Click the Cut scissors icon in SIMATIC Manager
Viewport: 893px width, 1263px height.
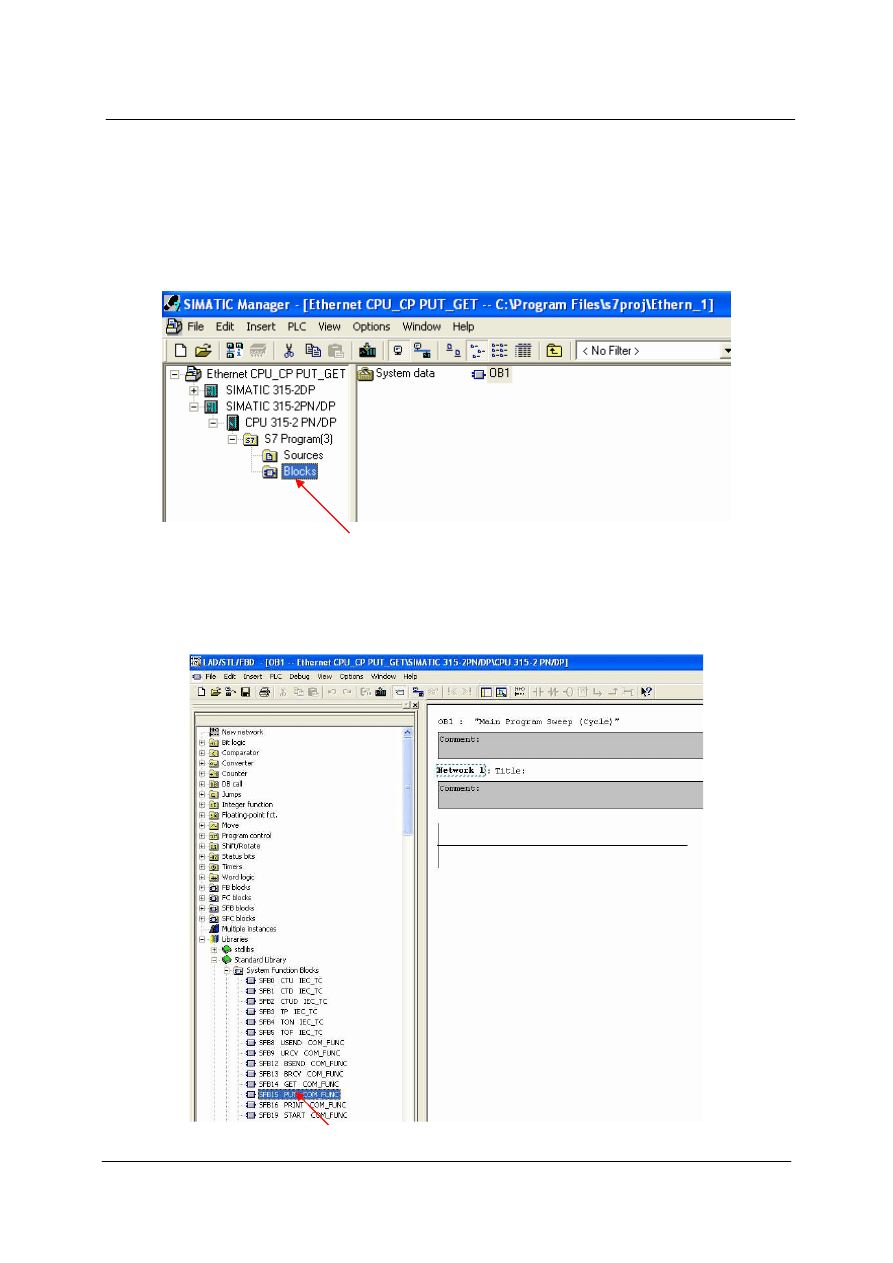[x=288, y=350]
